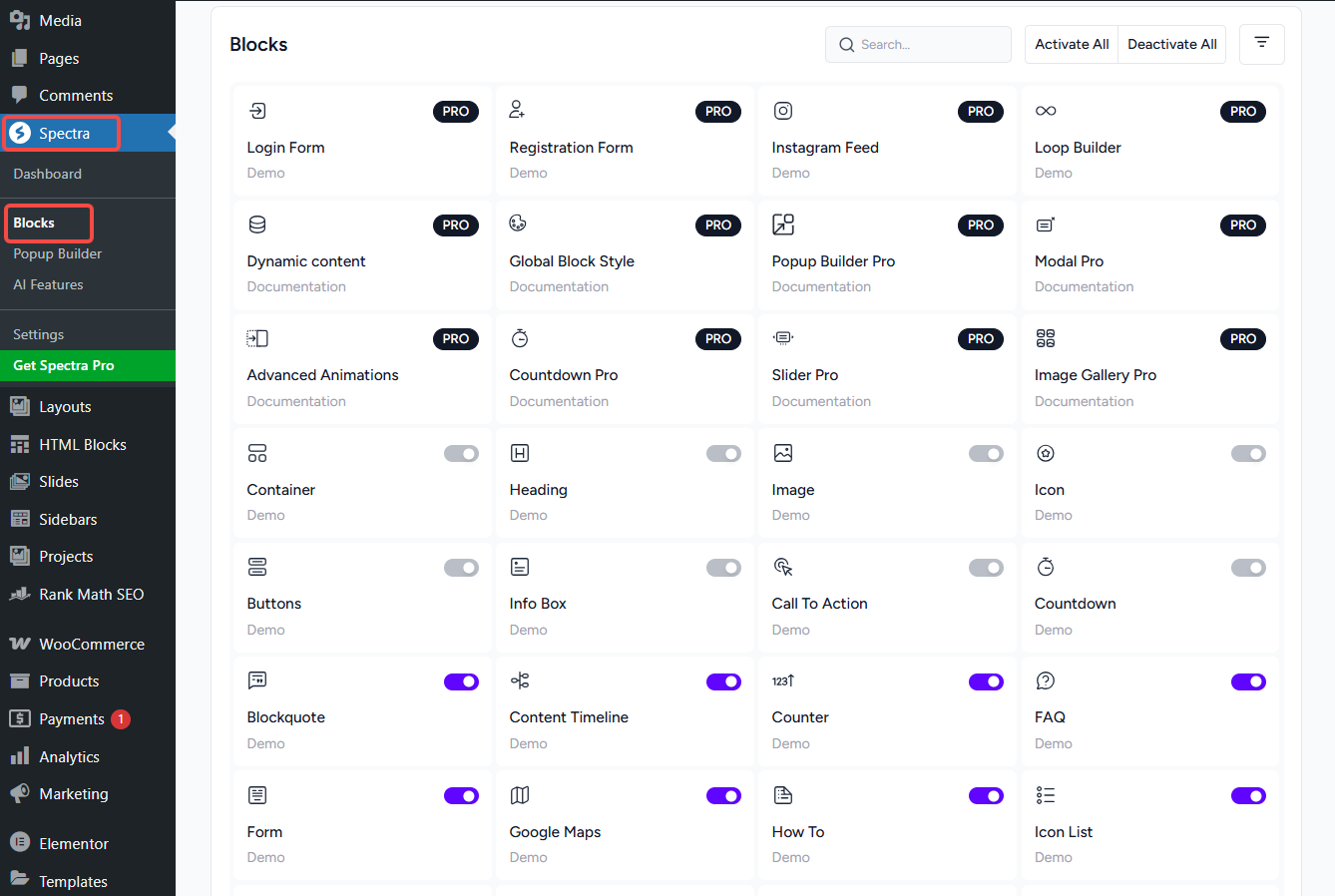Toggle the Heading block on
Screen dimensions: 1335x896
point(723,454)
